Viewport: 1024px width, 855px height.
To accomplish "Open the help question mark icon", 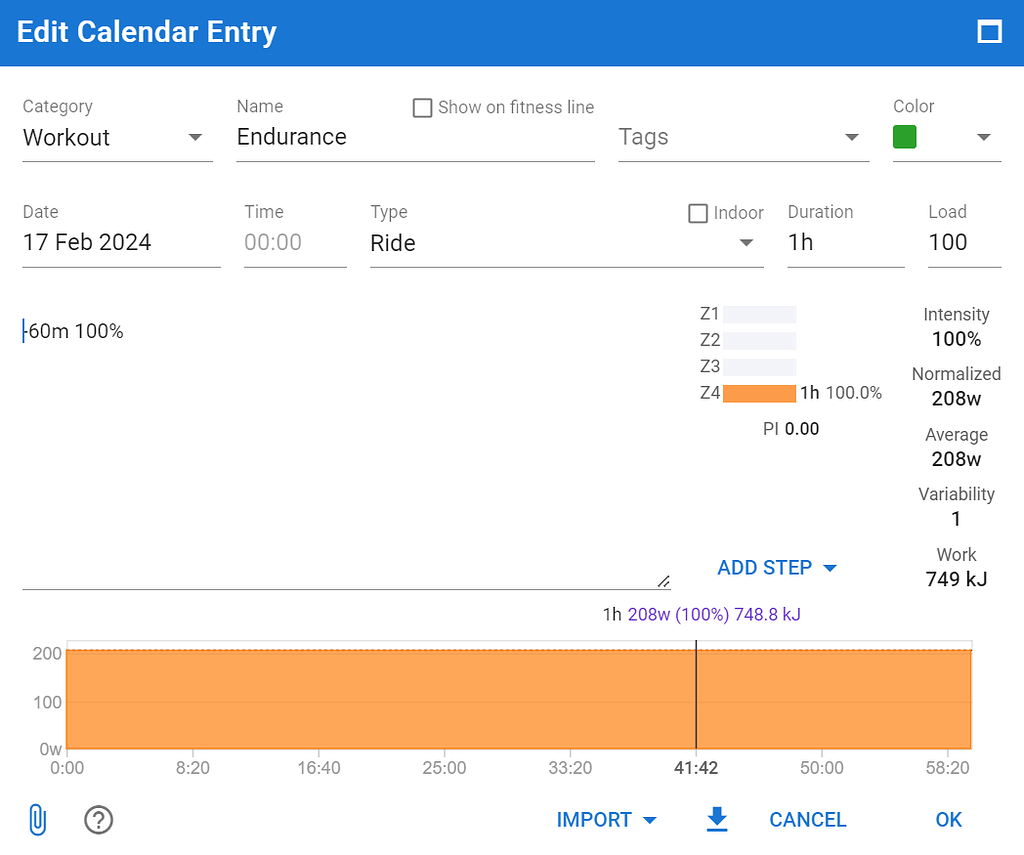I will tap(99, 820).
